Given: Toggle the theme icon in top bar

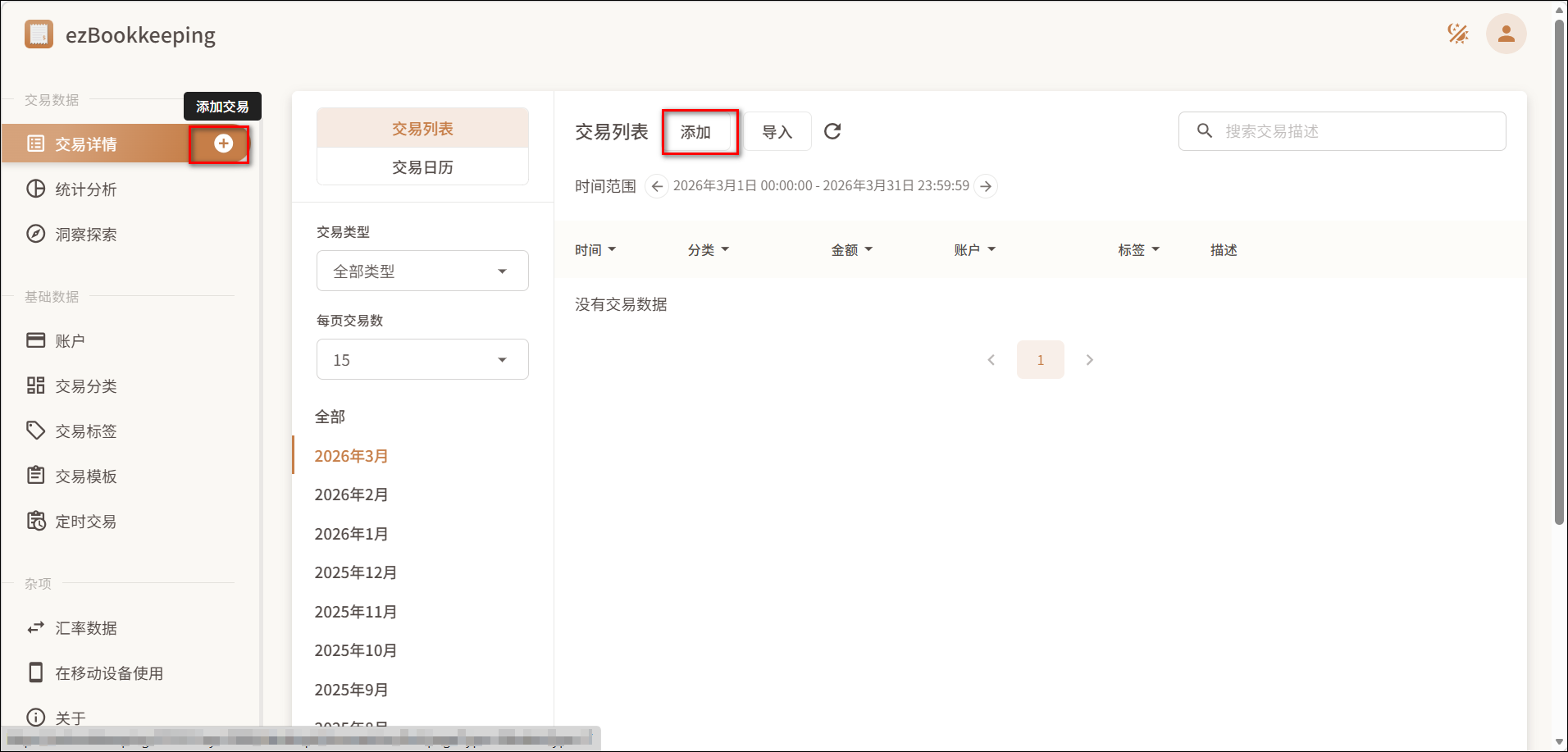Looking at the screenshot, I should [1457, 34].
